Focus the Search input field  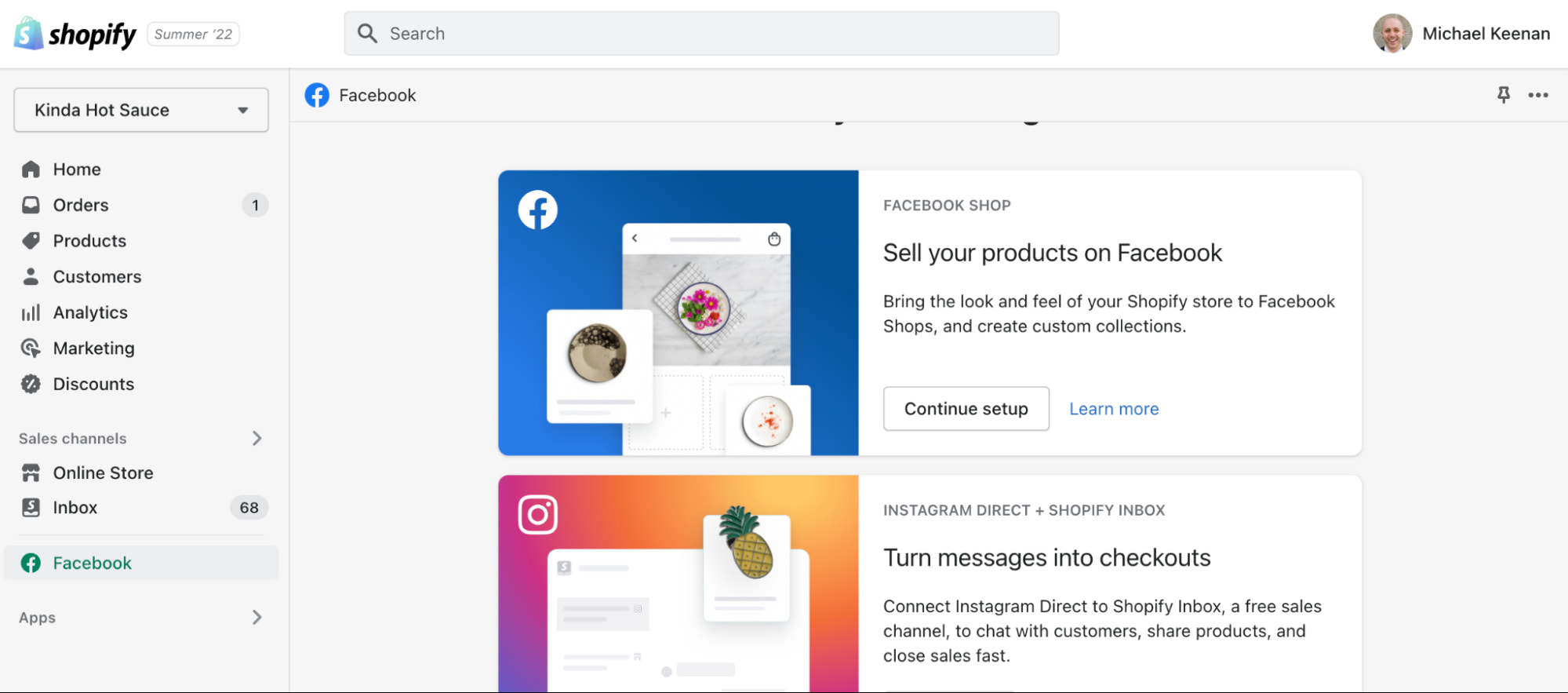701,33
